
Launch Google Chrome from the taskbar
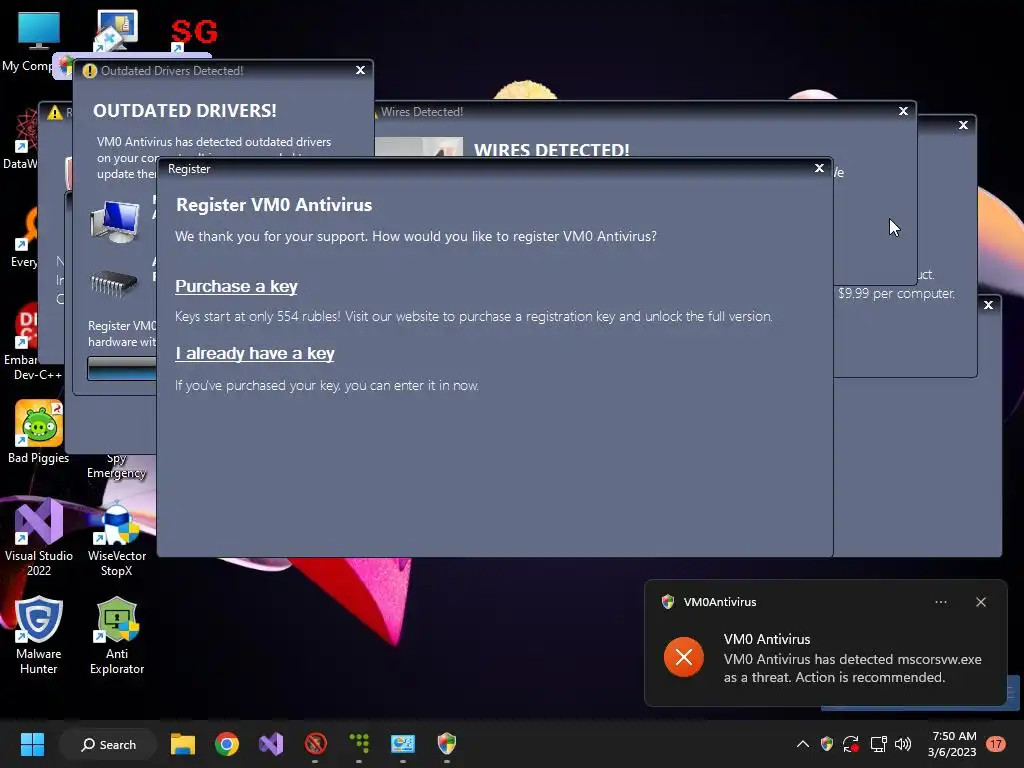click(227, 744)
